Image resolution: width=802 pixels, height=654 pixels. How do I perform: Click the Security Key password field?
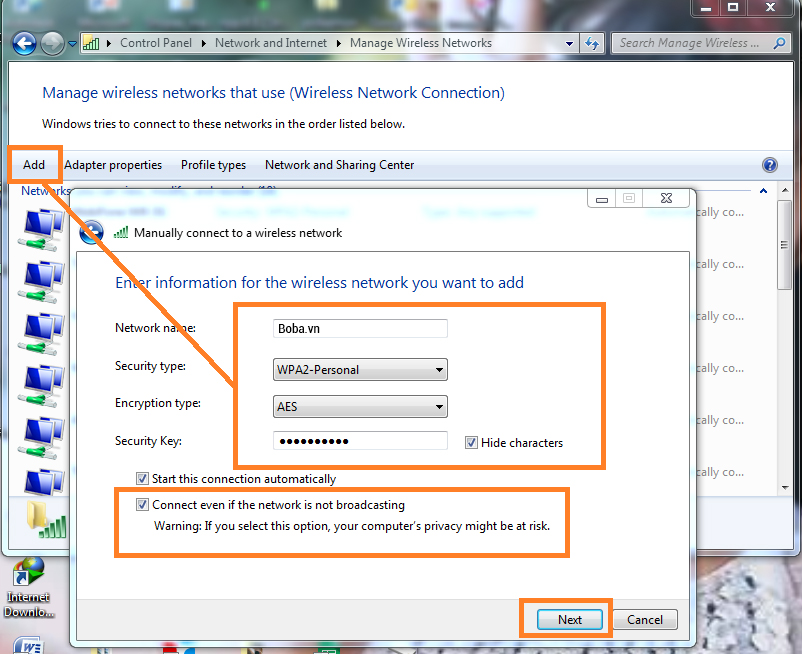coord(360,441)
